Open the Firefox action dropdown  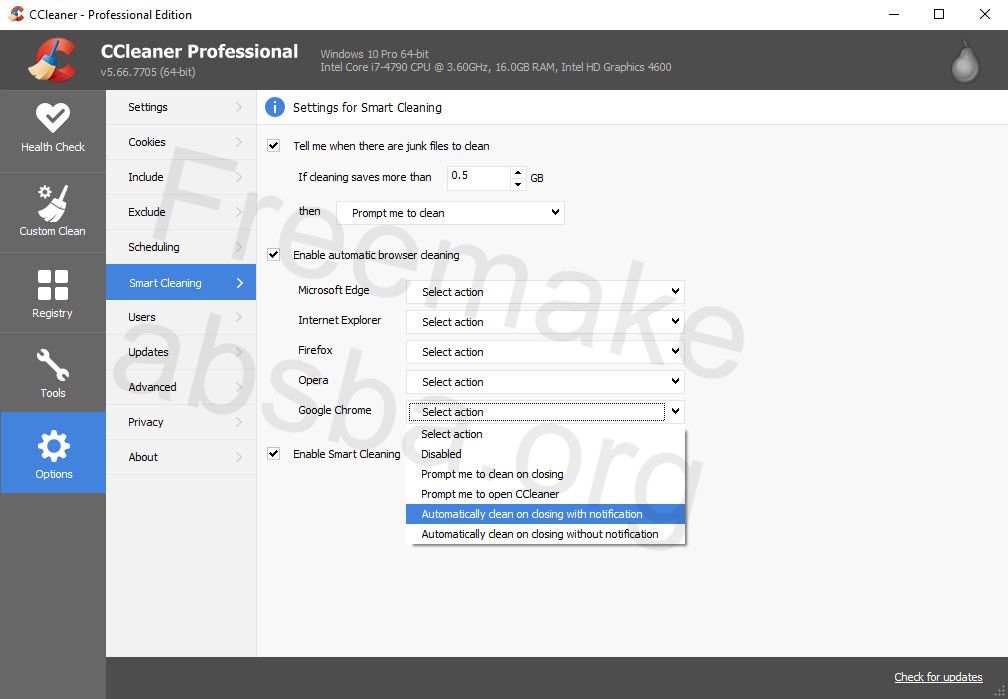545,352
